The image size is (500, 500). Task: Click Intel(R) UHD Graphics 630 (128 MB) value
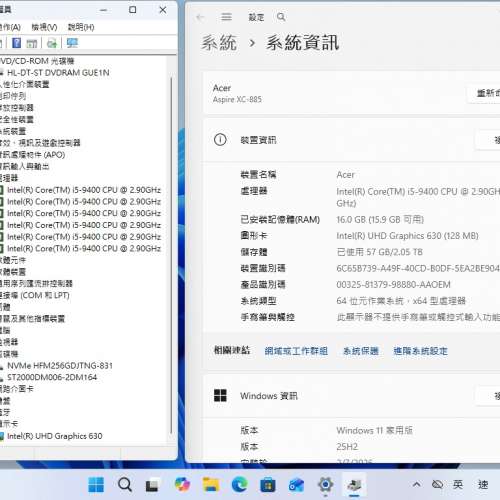[x=407, y=236]
